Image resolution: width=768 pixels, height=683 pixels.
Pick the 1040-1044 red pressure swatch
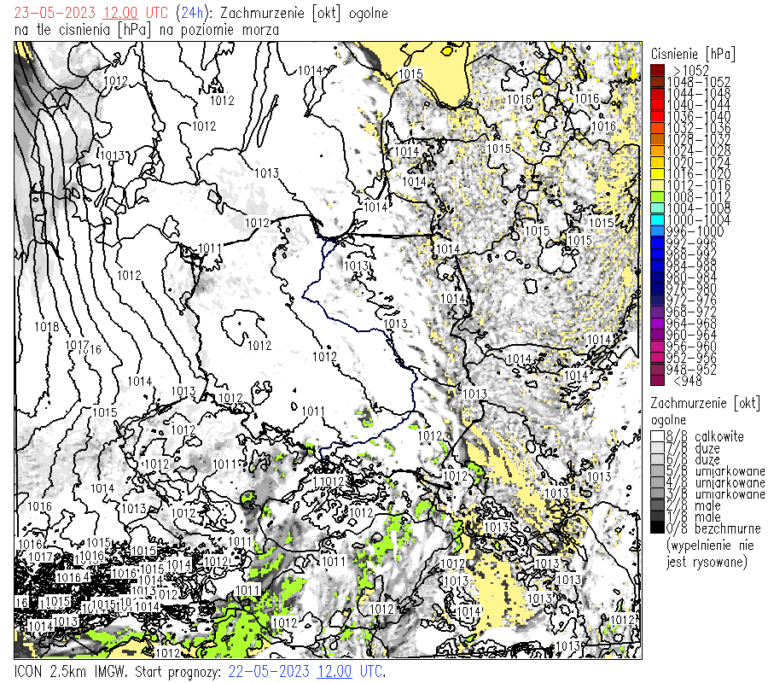point(657,104)
